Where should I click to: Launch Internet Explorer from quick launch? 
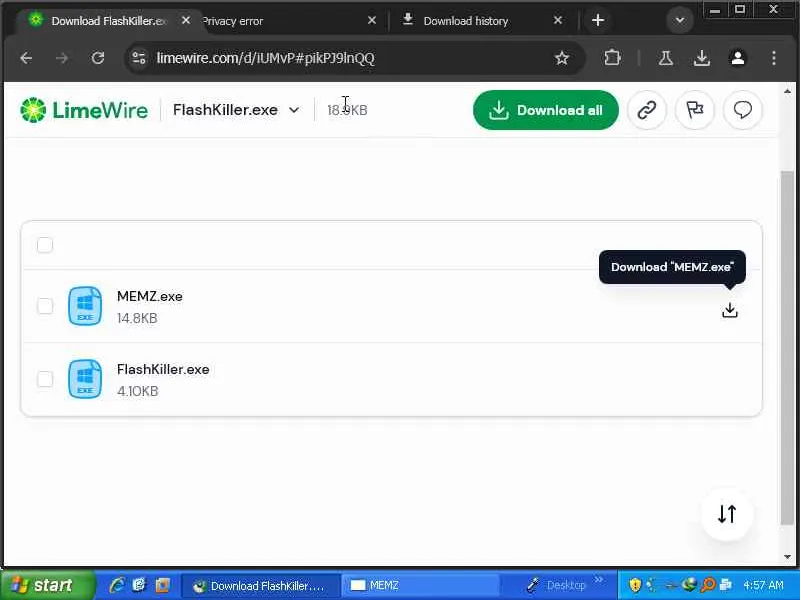tap(117, 585)
